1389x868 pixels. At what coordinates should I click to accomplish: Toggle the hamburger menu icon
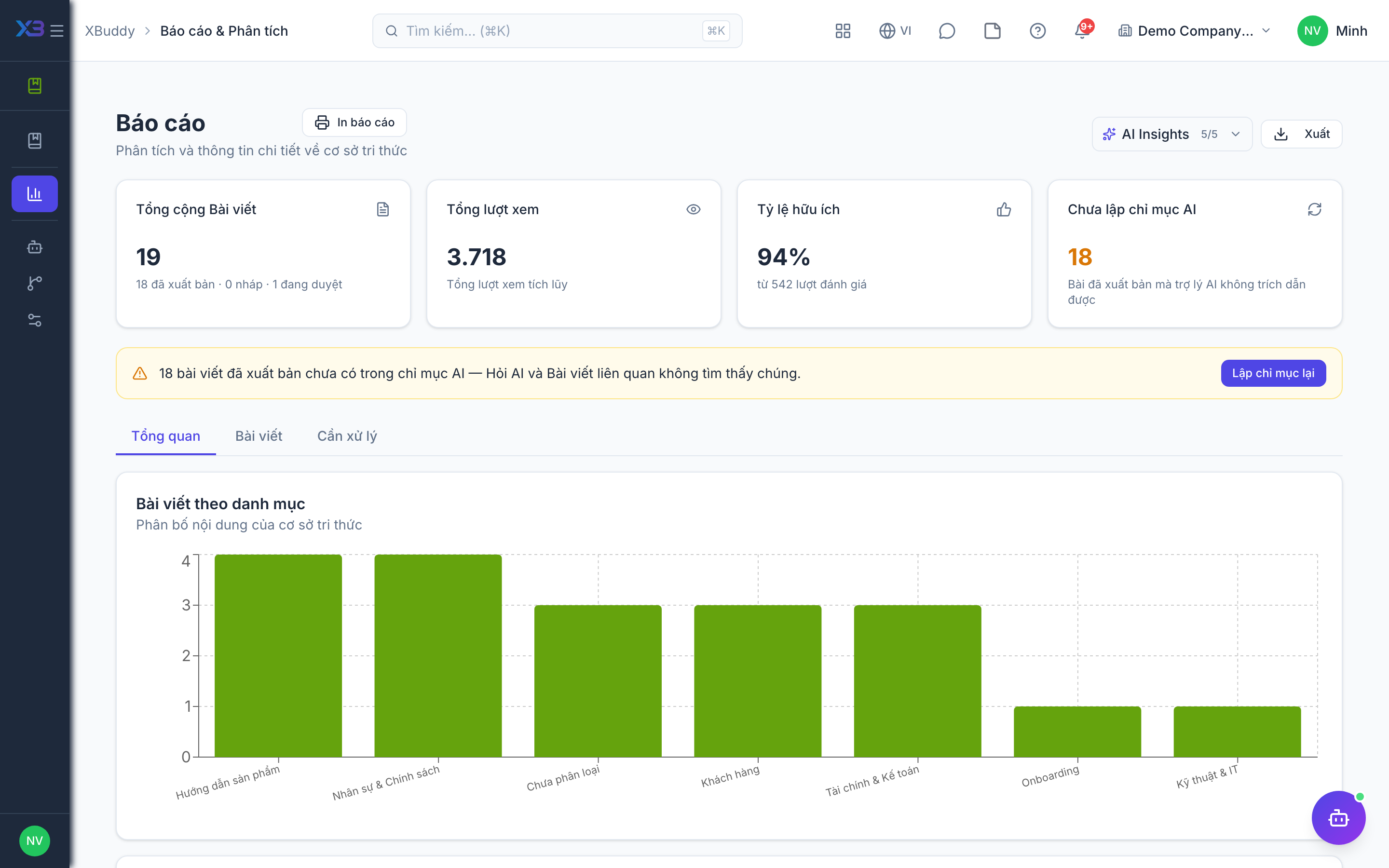click(57, 30)
